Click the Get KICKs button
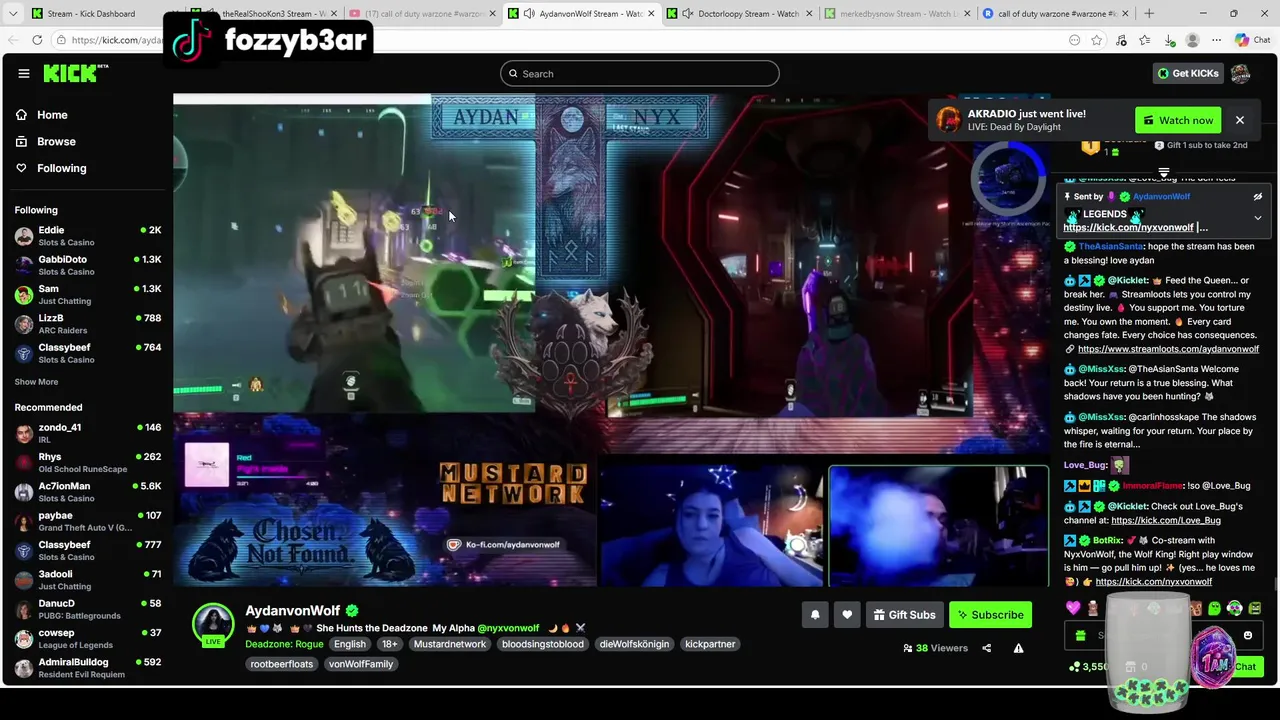The height and width of the screenshot is (720, 1280). point(1188,73)
